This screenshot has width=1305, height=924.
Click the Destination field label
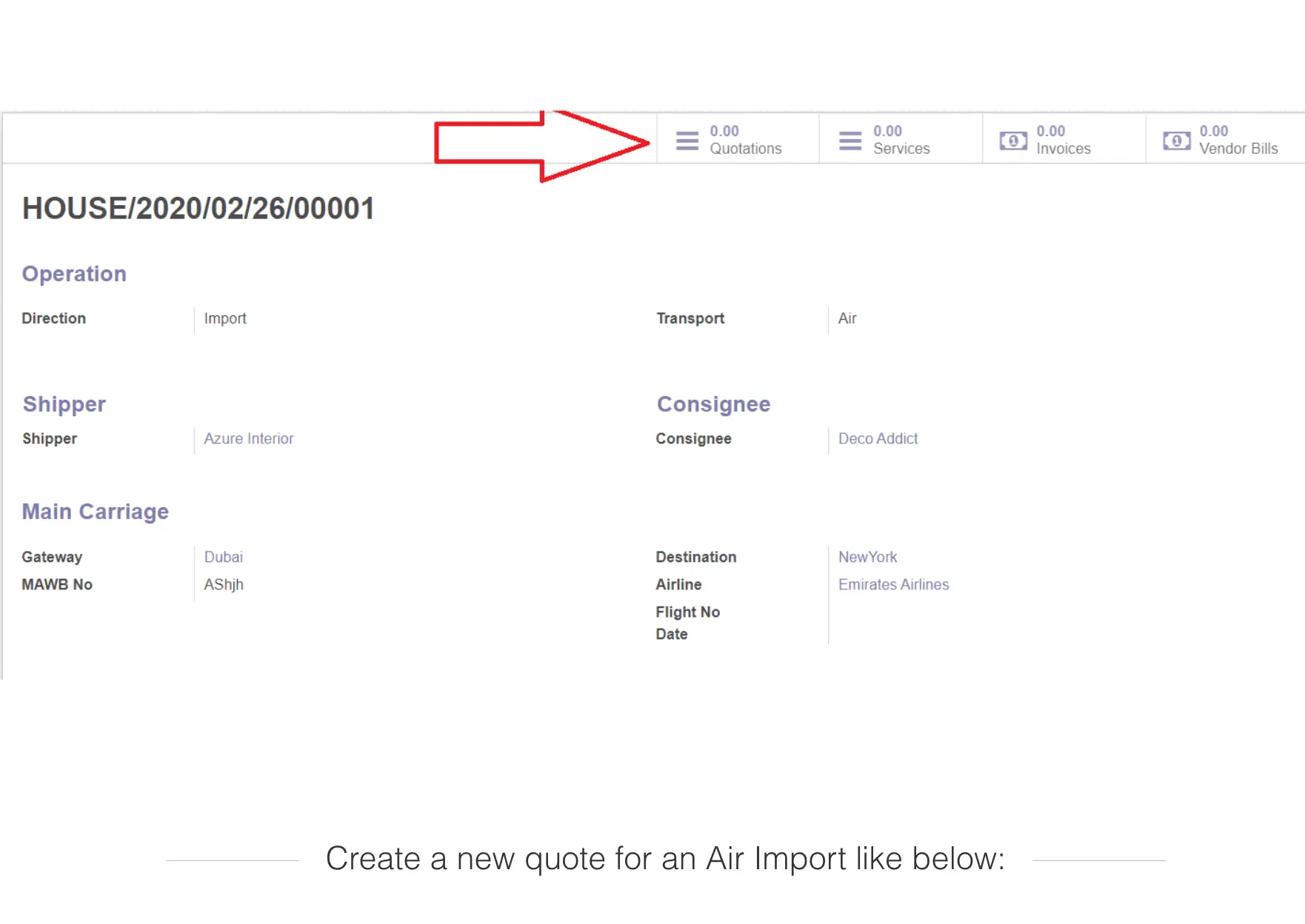(x=695, y=557)
